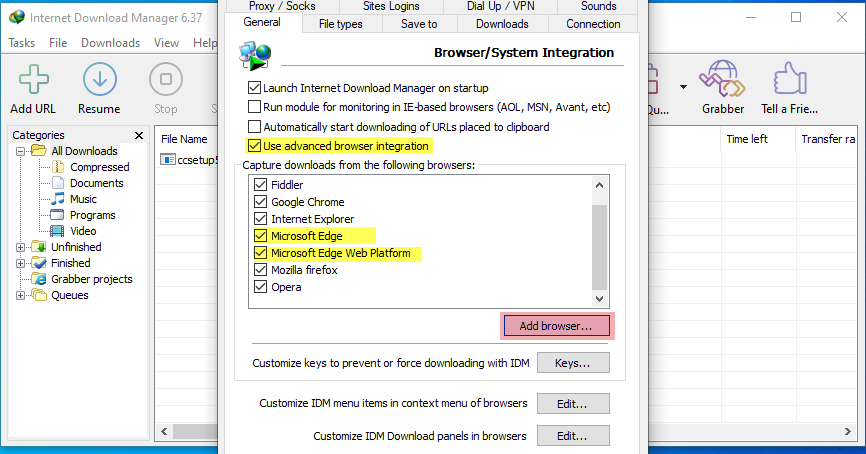Open the Connection tab

(x=593, y=24)
